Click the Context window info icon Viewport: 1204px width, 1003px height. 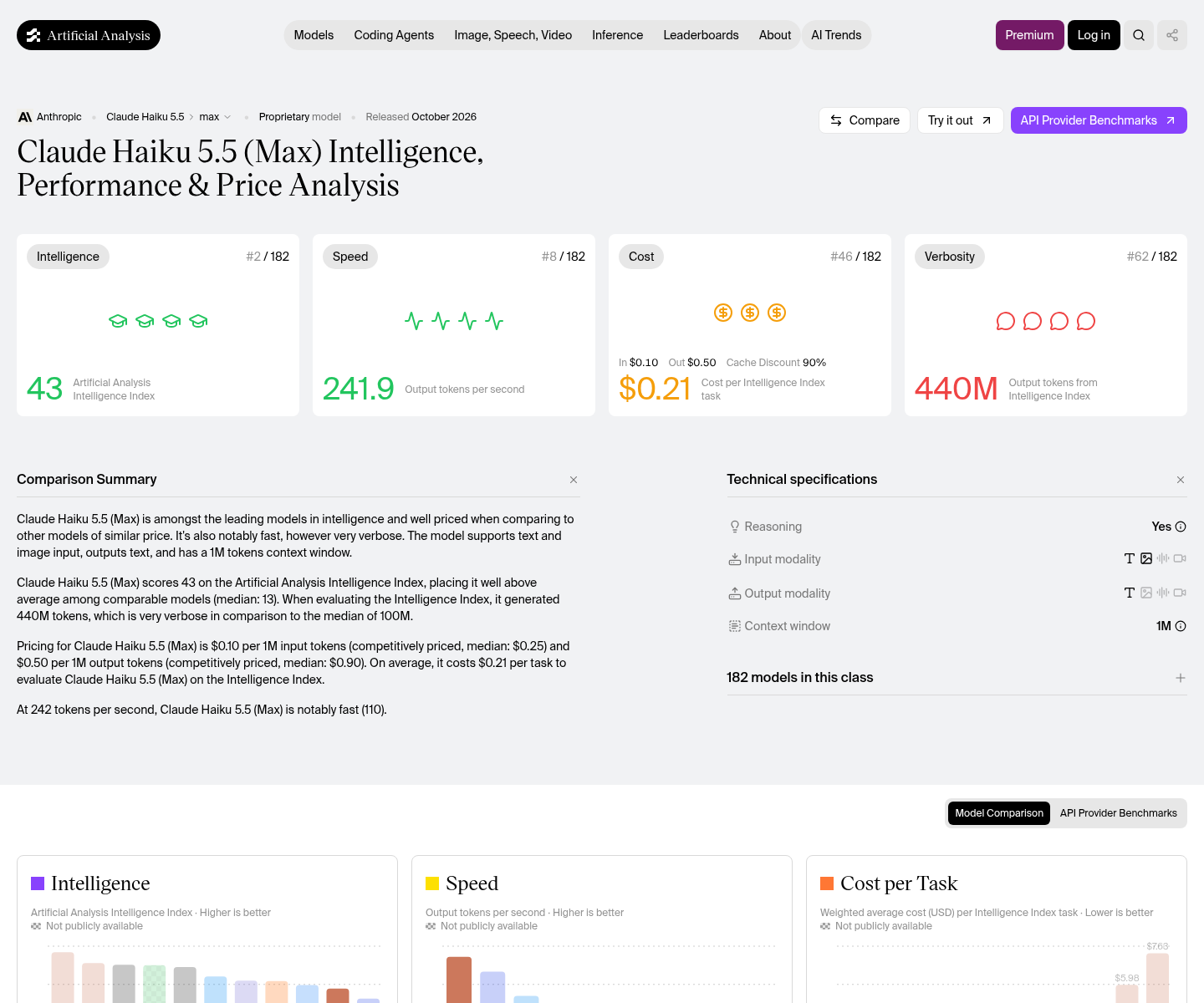point(1181,626)
